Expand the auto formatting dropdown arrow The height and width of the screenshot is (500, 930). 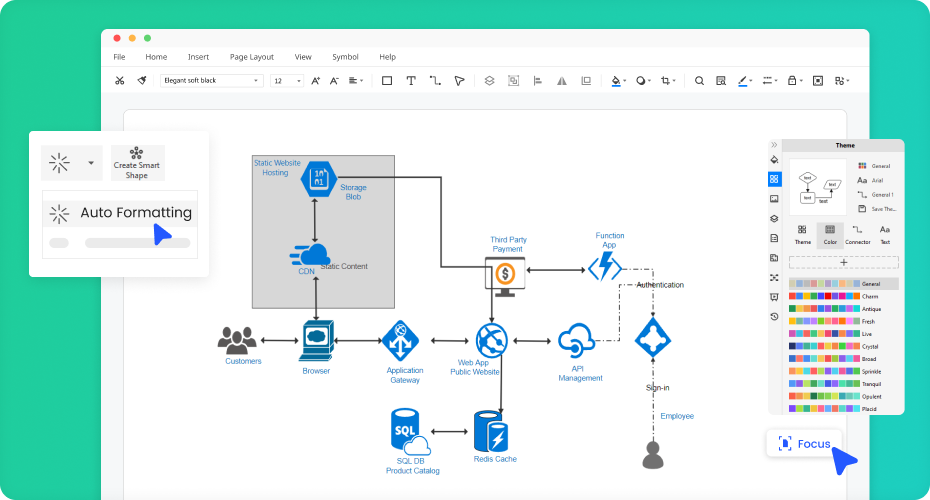[x=91, y=162]
